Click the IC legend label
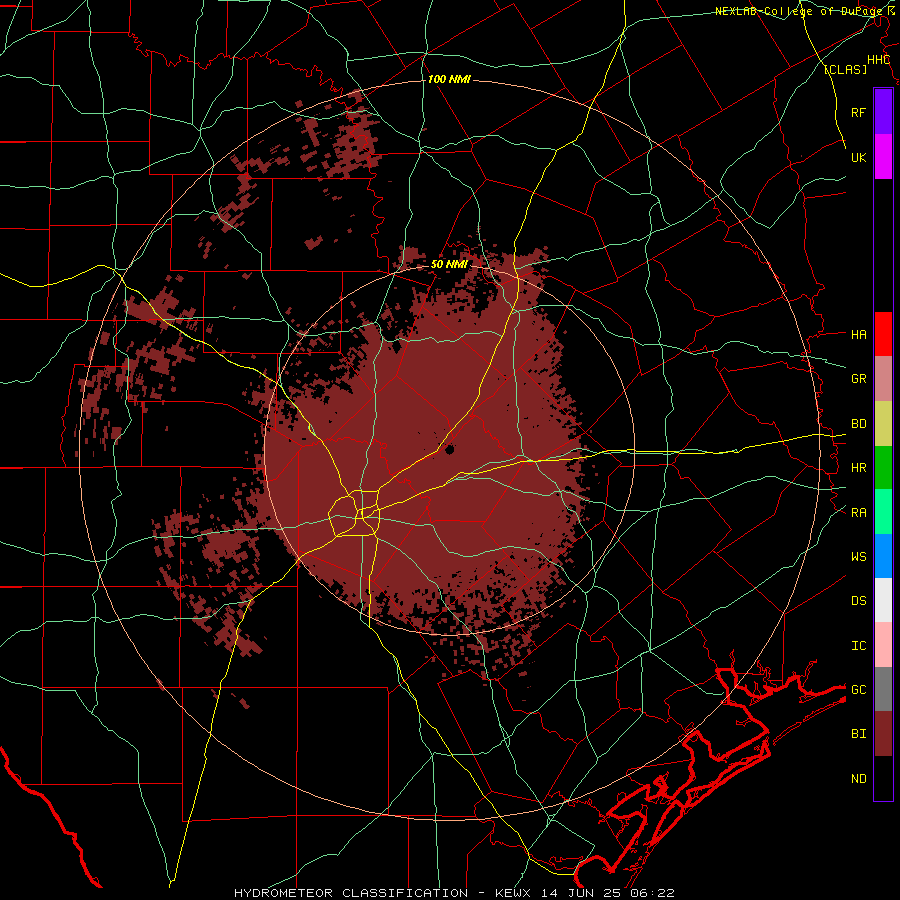 [858, 646]
